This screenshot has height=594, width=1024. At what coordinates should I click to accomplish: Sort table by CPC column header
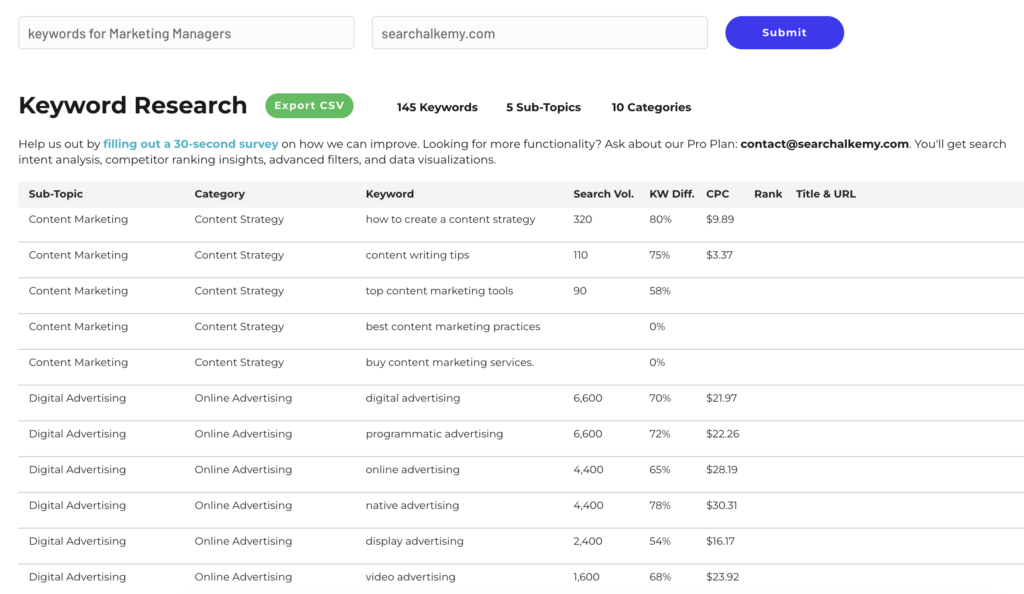717,194
